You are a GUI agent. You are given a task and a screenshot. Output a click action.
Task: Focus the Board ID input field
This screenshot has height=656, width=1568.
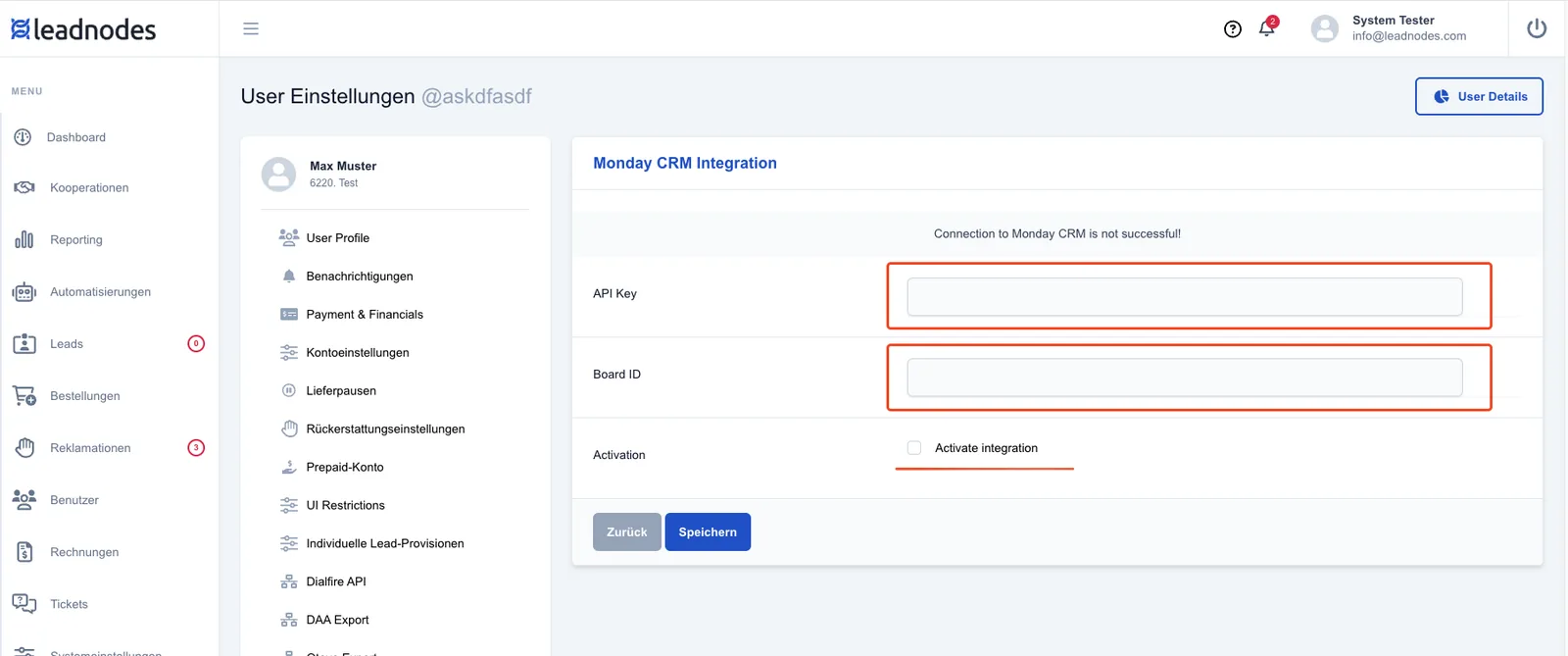coord(1185,378)
